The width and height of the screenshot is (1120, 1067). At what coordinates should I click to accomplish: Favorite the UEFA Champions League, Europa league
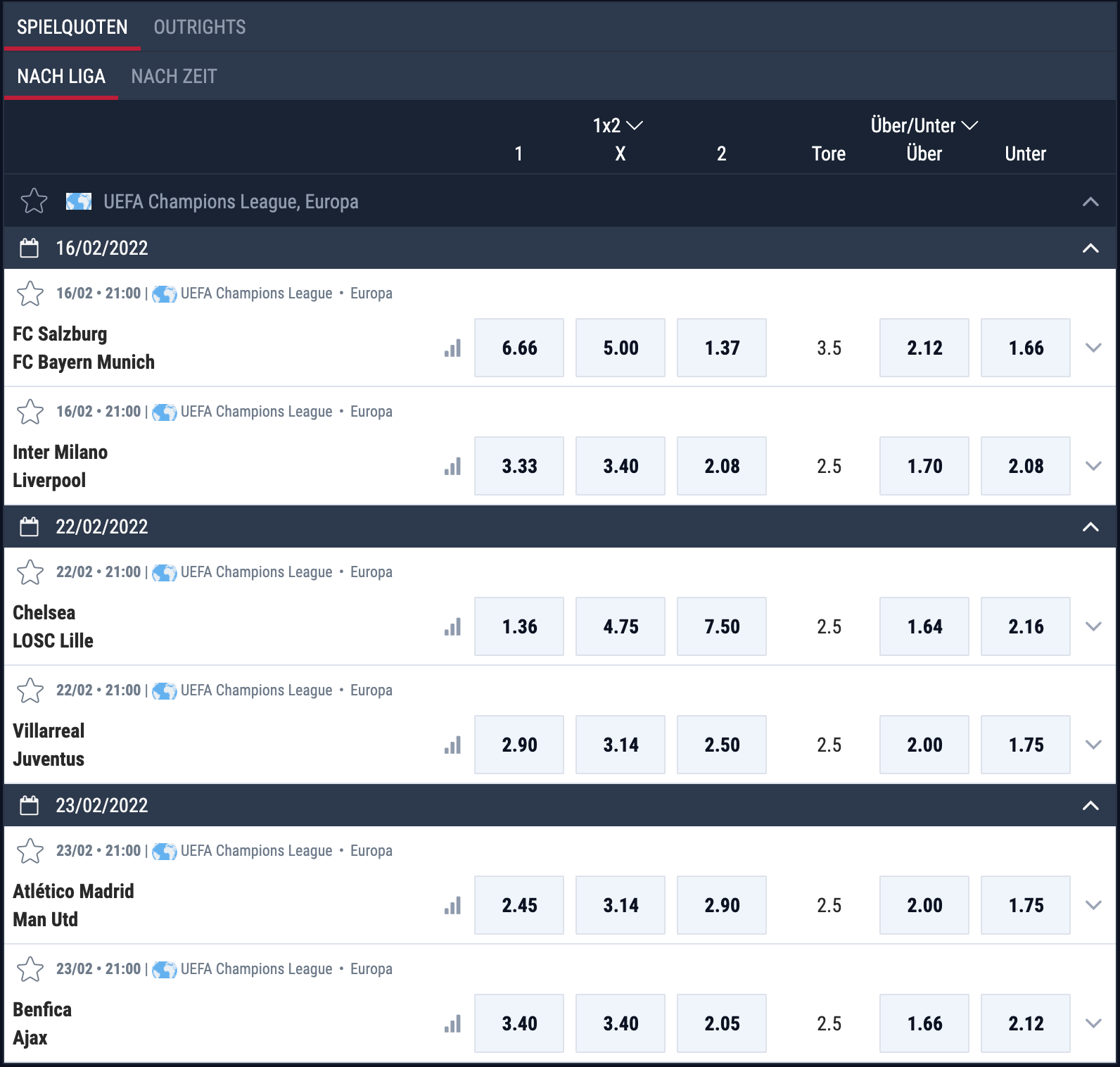[x=34, y=201]
